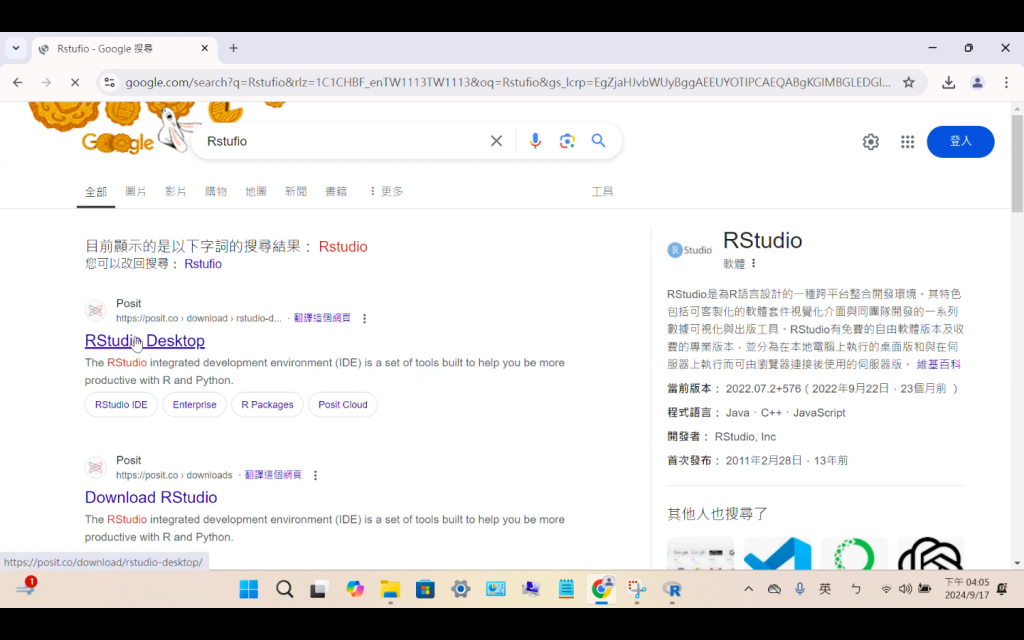The image size is (1024, 640).
Task: Stop loading the page
Action: click(75, 82)
